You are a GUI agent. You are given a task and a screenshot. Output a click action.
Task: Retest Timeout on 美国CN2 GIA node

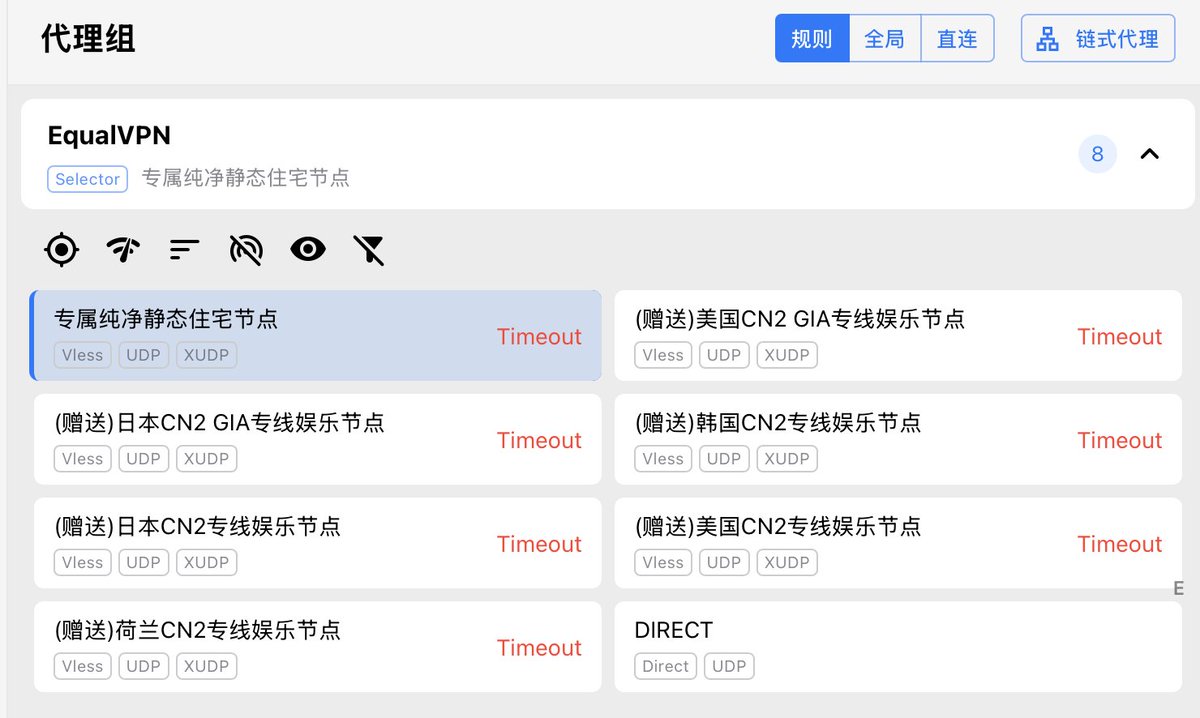point(1119,337)
